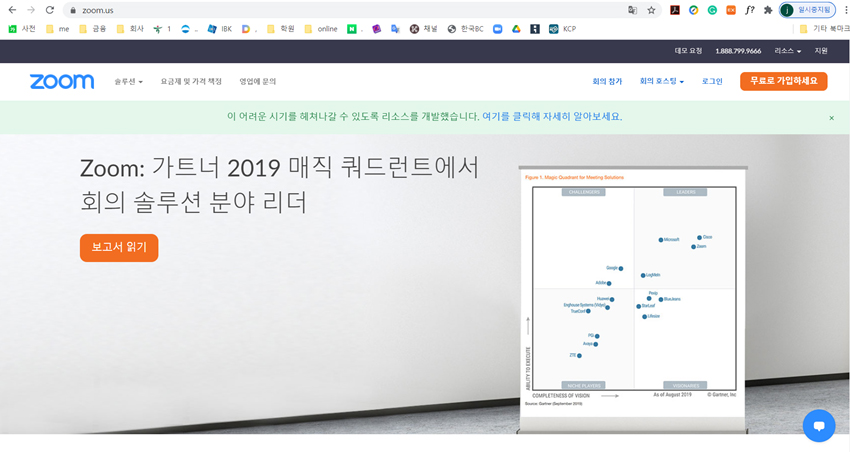Open the 채널 bookmark

(x=423, y=29)
